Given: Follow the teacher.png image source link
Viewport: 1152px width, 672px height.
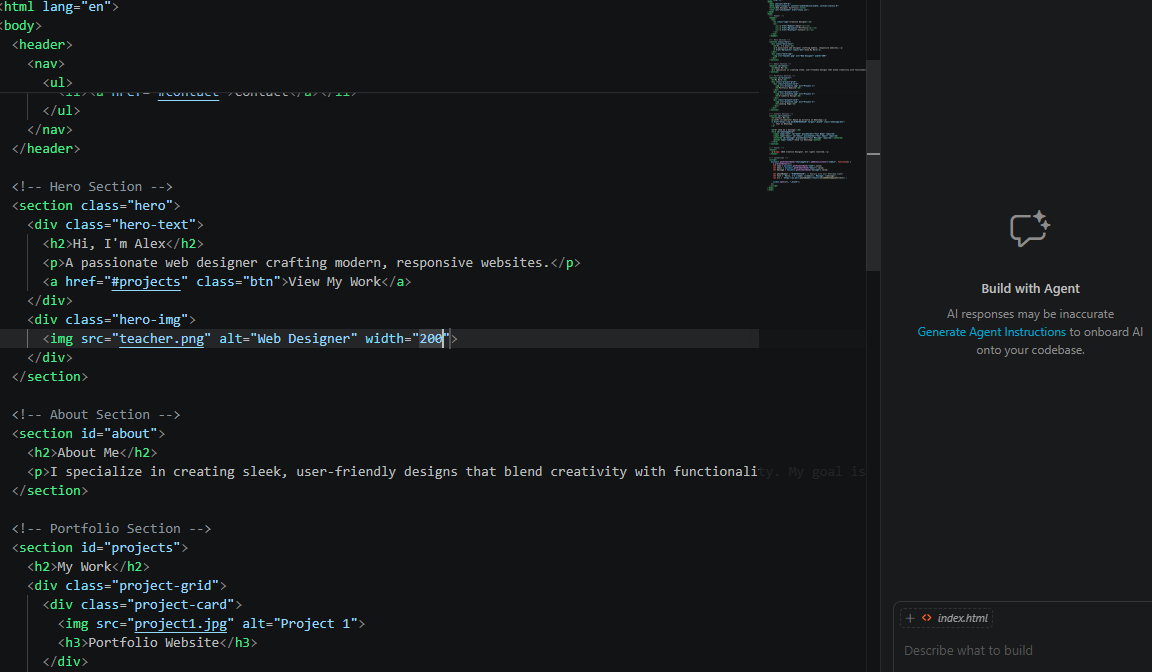Looking at the screenshot, I should (162, 339).
